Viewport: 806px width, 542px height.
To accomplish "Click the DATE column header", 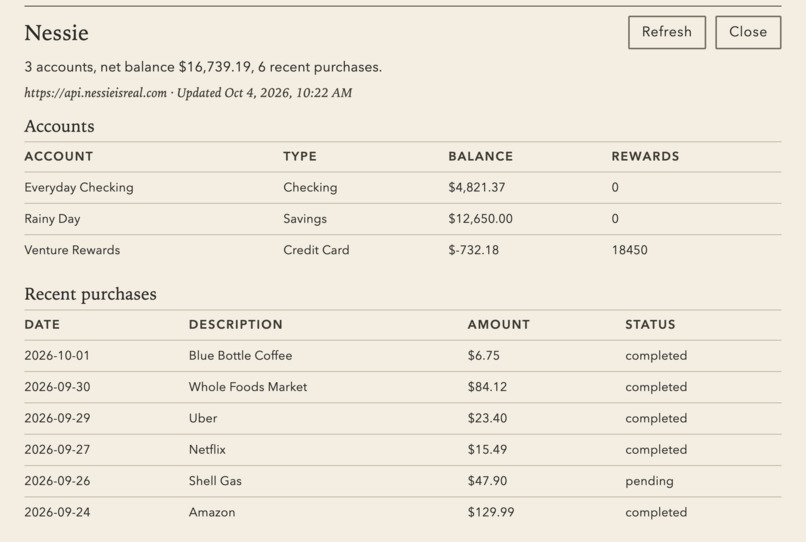I will 42,324.
